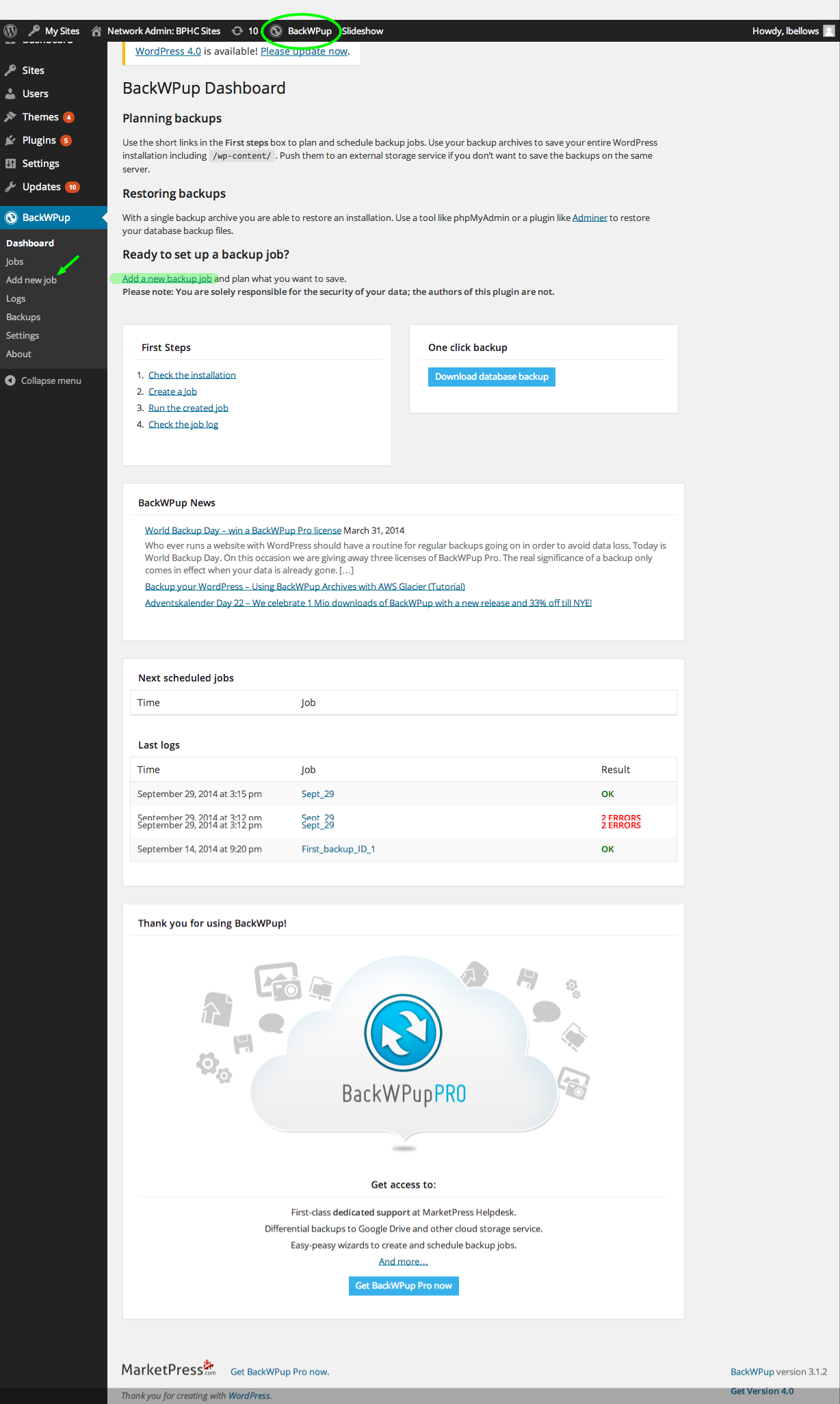Click the Themes brush icon in sidebar

coord(10,117)
